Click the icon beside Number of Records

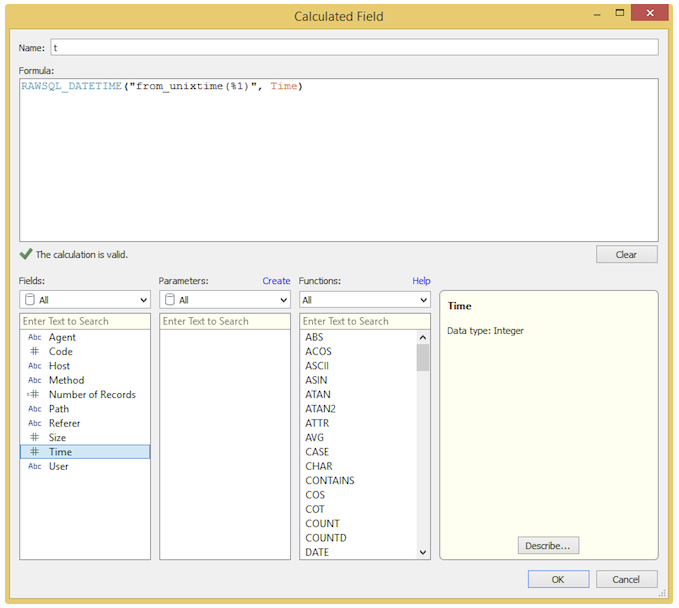[x=34, y=395]
